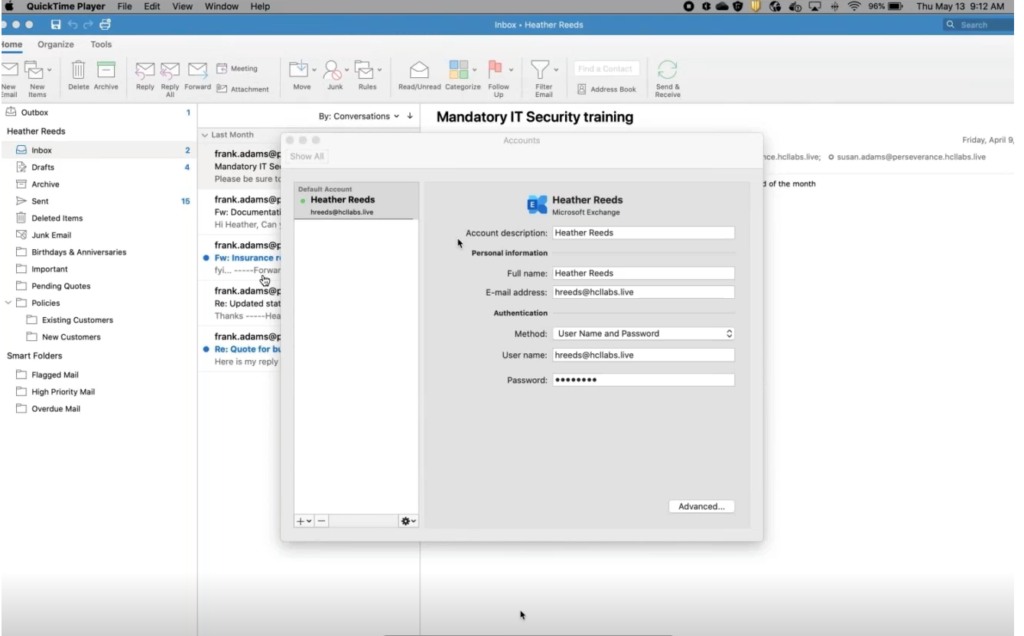This screenshot has width=1024, height=636.
Task: Select the Inbox folder
Action: (99, 150)
